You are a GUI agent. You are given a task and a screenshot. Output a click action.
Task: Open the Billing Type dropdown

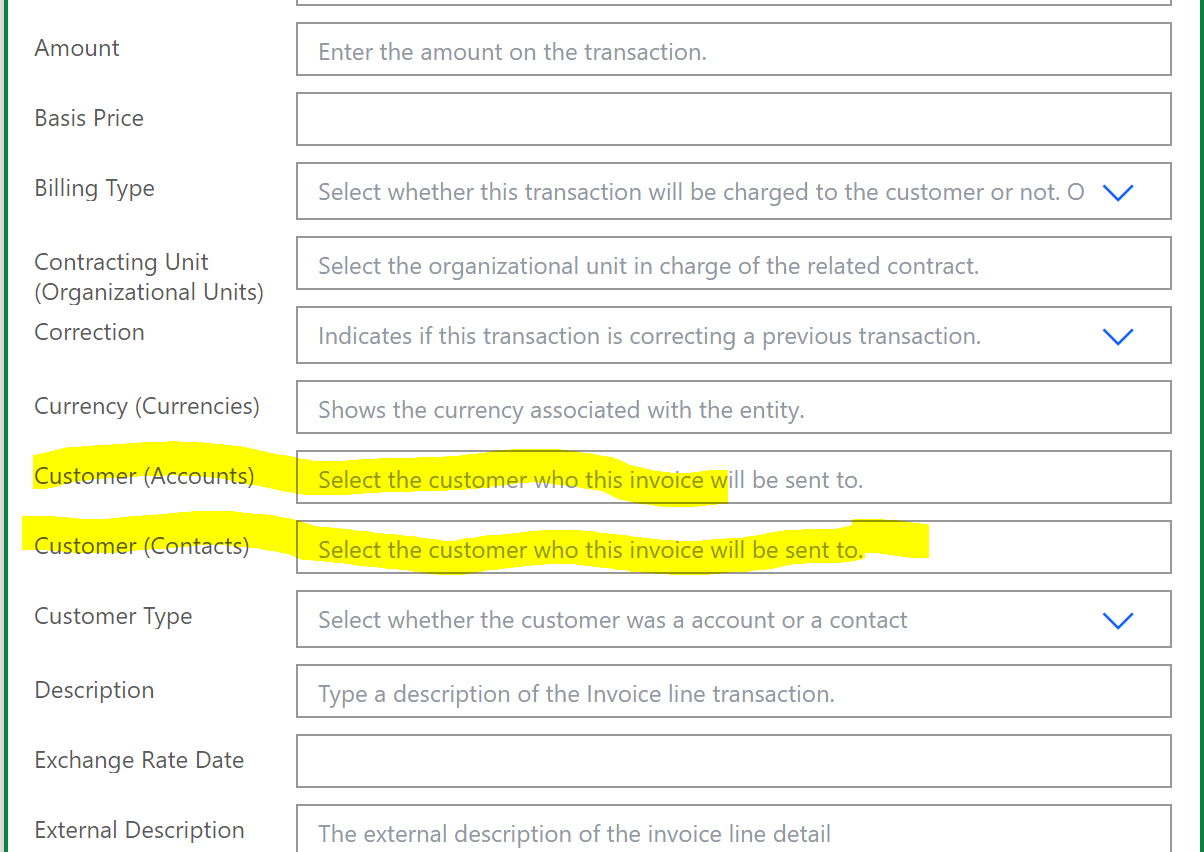733,191
